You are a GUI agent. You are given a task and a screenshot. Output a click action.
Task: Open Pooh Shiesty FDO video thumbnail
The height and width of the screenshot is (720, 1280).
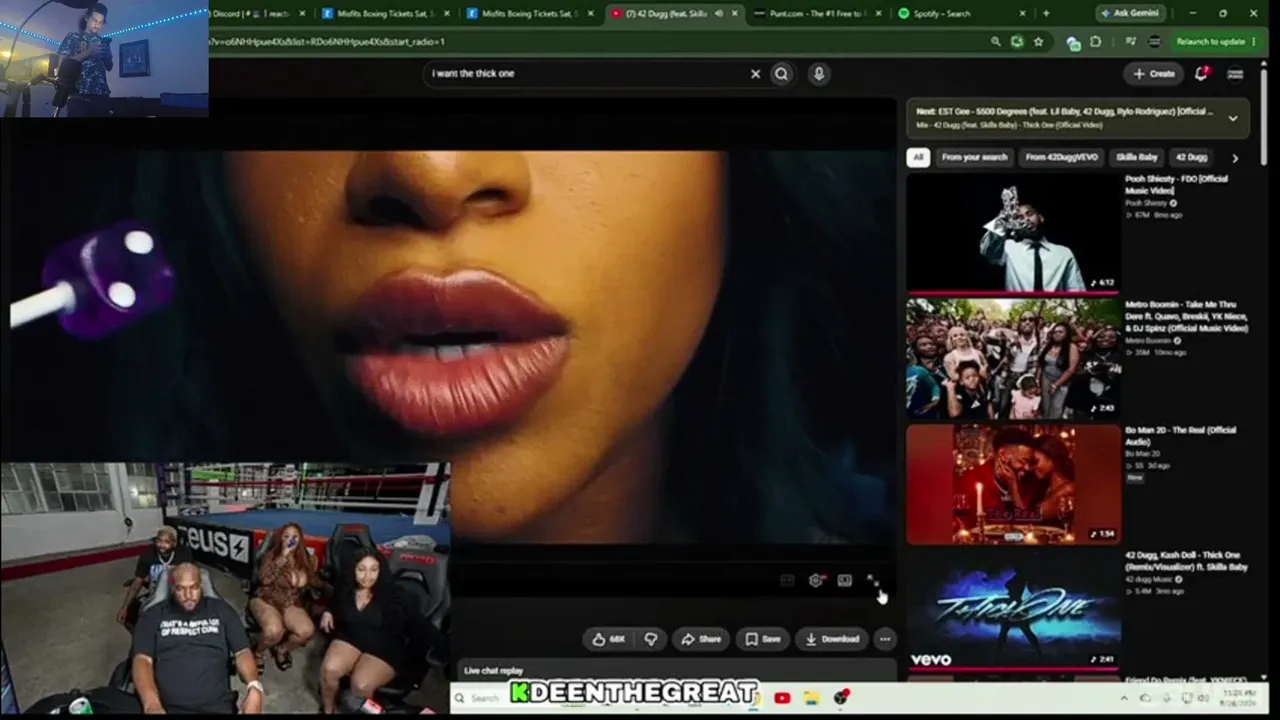click(x=1014, y=233)
